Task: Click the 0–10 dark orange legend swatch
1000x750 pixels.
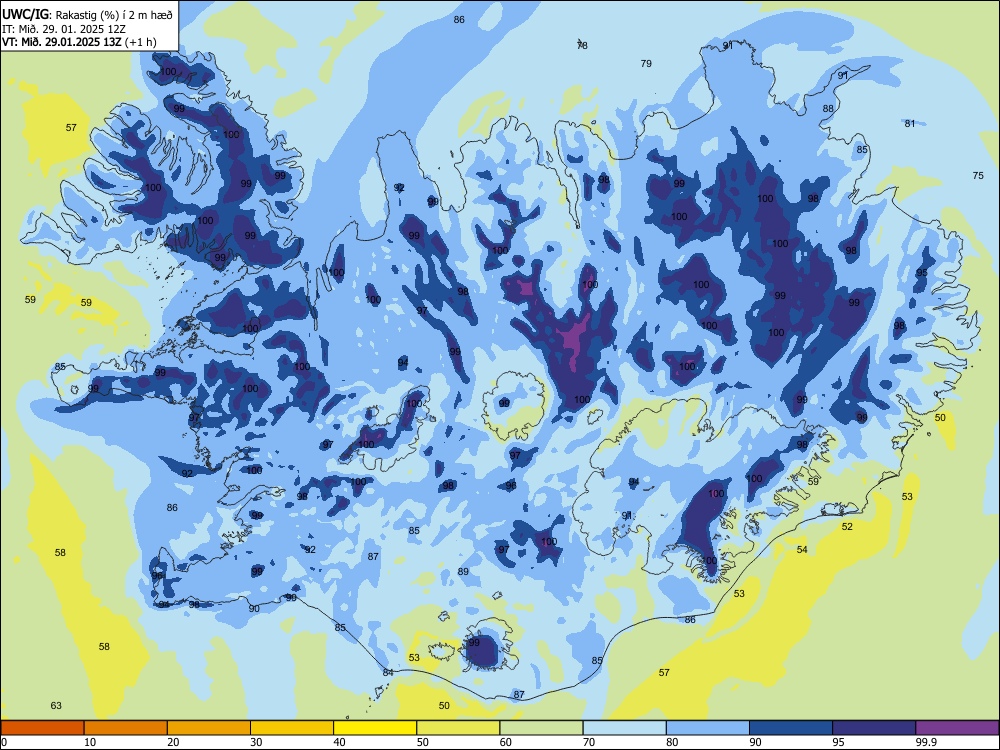Action: [x=42, y=728]
